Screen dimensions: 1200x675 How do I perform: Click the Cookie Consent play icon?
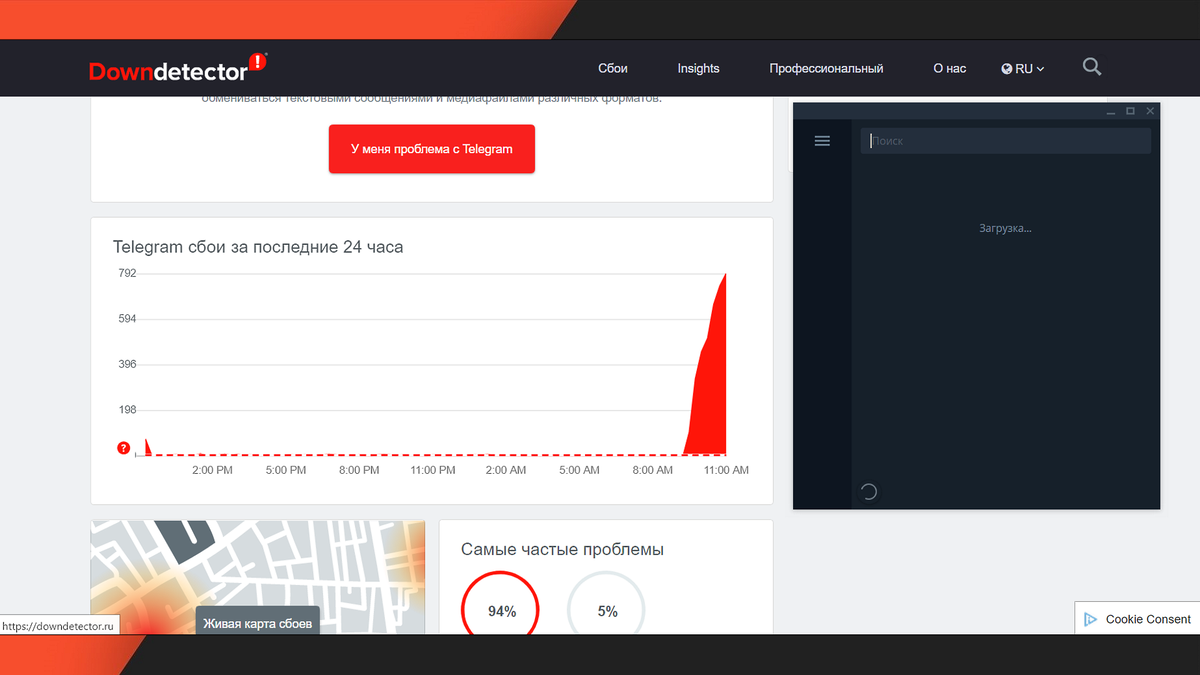(x=1091, y=619)
